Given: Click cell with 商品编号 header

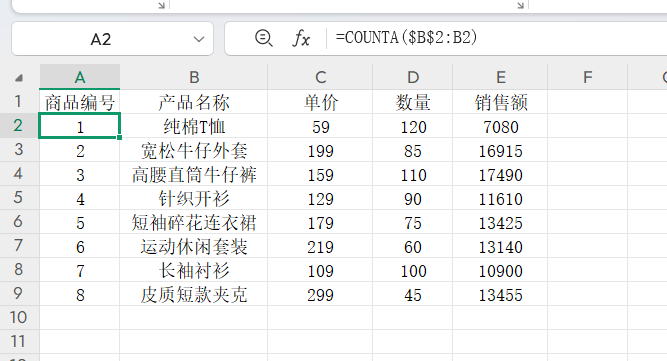Looking at the screenshot, I should [x=80, y=102].
